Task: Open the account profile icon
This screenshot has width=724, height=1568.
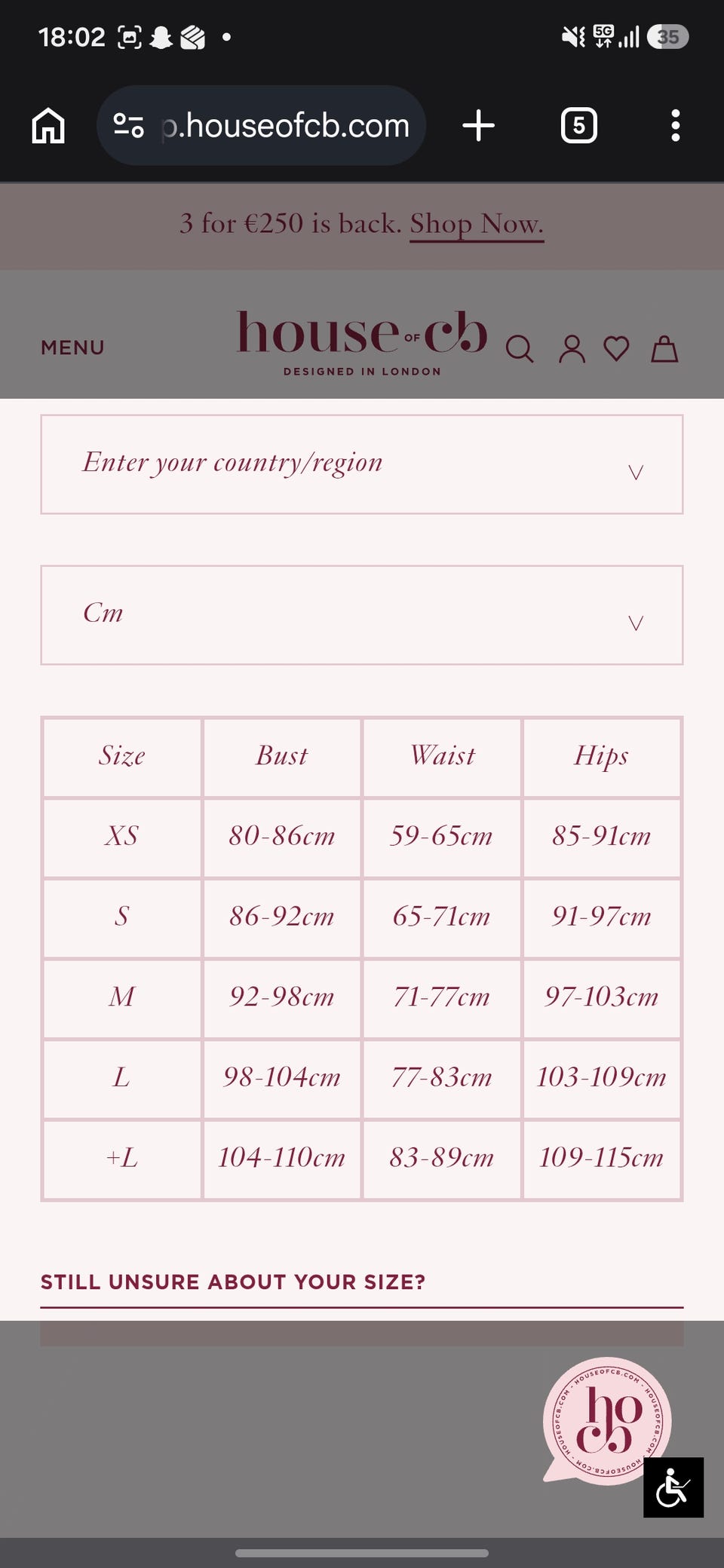Action: 572,349
